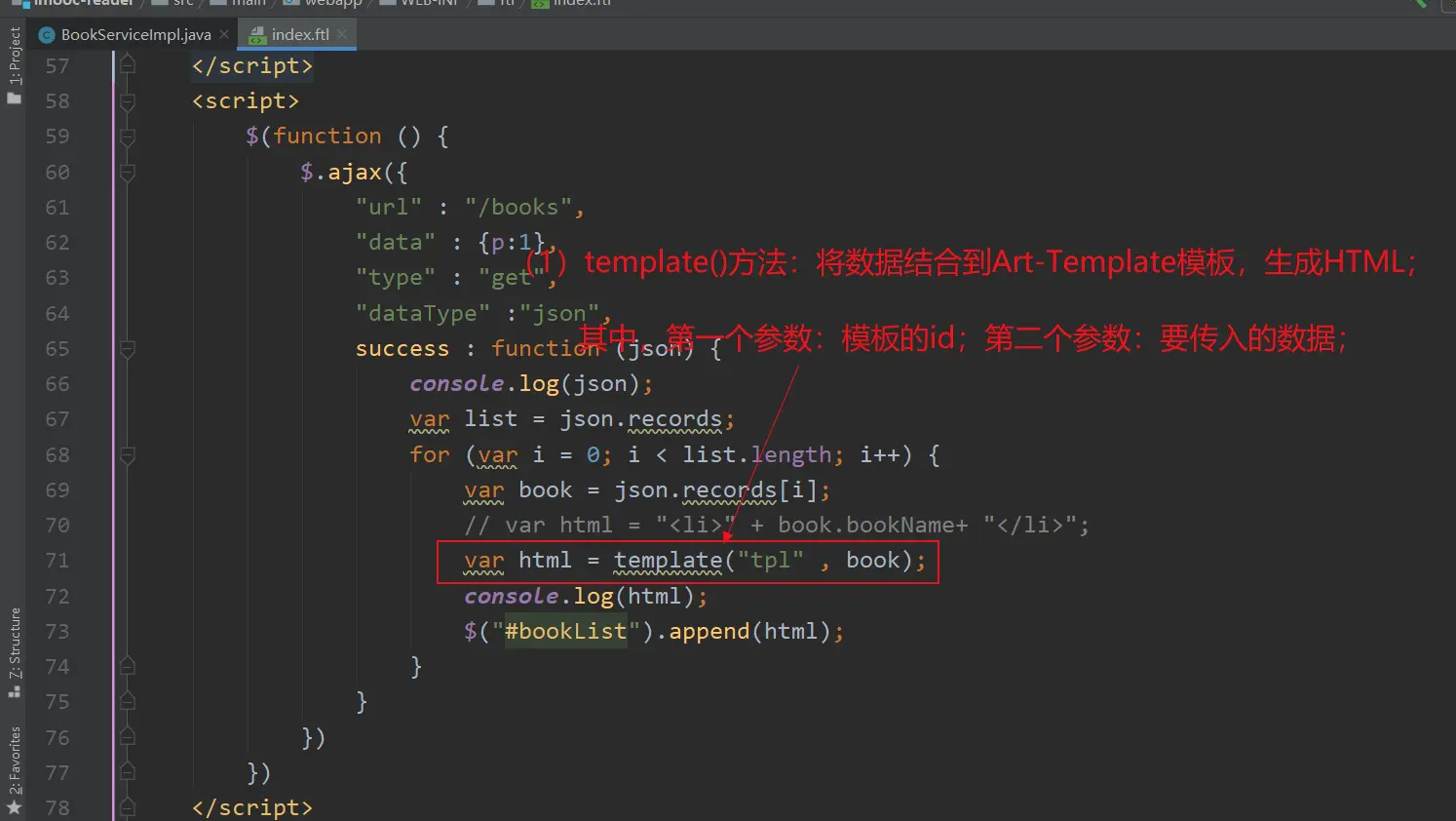Close the BookServiceImpl.java tab

coord(224,34)
